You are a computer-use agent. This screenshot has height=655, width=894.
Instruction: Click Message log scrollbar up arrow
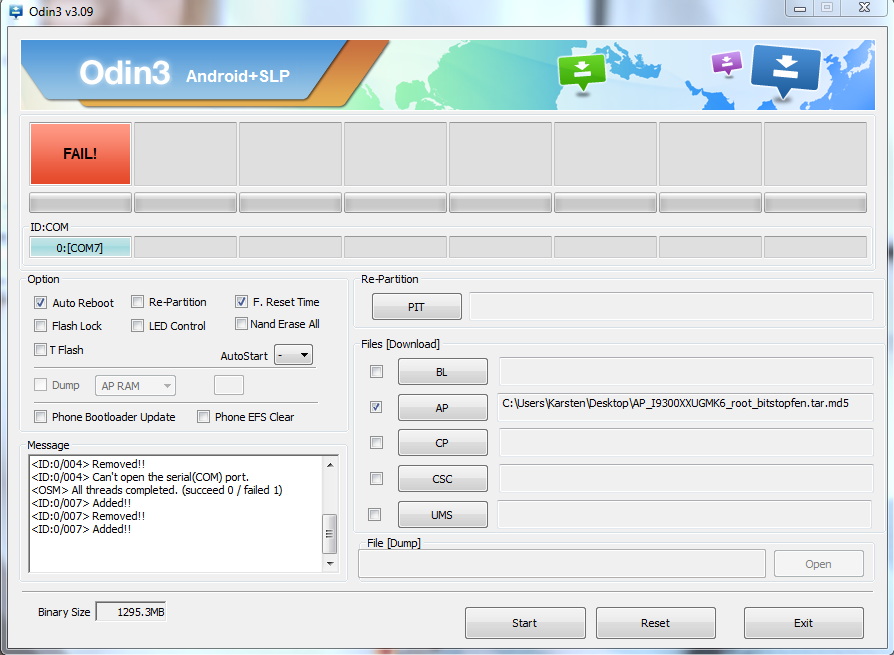(330, 465)
